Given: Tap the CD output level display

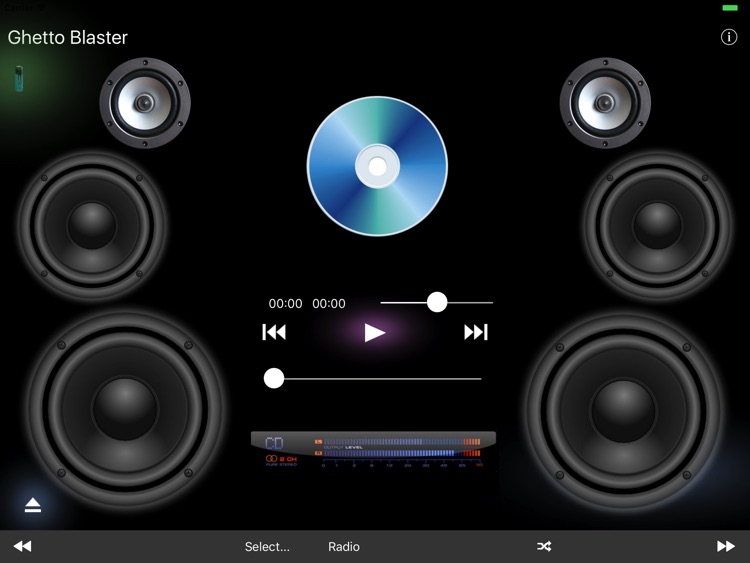Looking at the screenshot, I should (374, 450).
